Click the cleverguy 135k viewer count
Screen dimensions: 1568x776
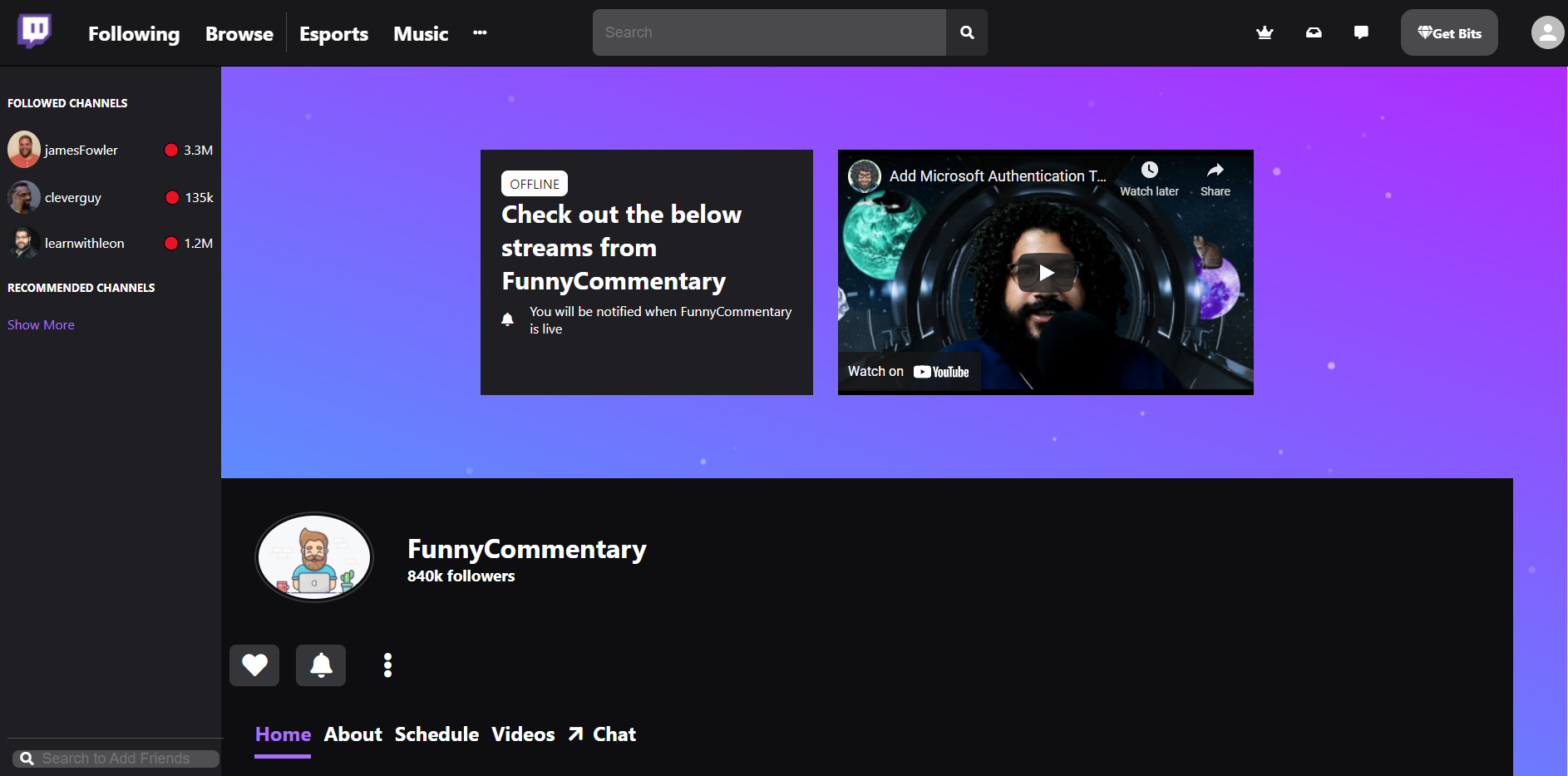tap(190, 197)
